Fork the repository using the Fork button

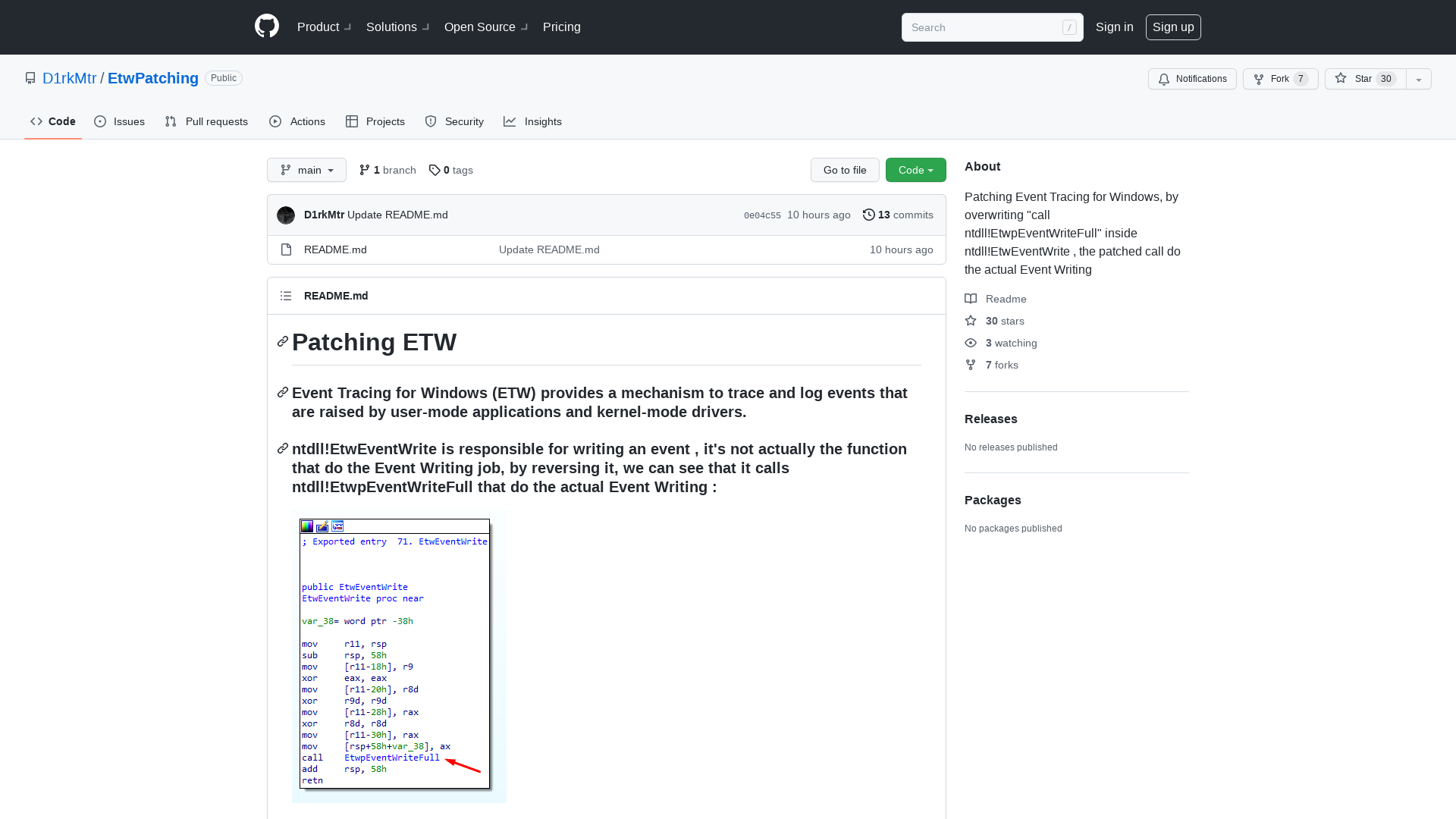(x=1280, y=79)
